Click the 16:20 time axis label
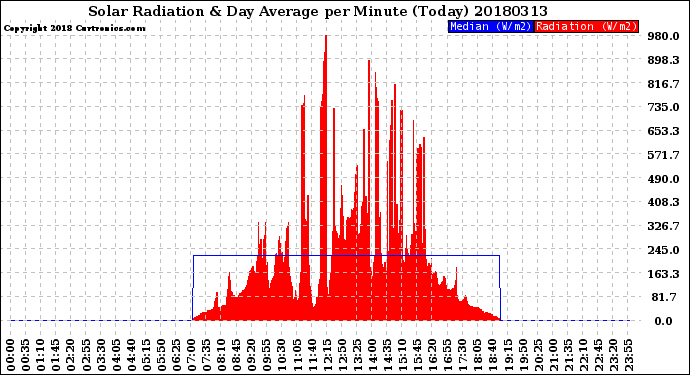This screenshot has width=690, height=375. (433, 355)
